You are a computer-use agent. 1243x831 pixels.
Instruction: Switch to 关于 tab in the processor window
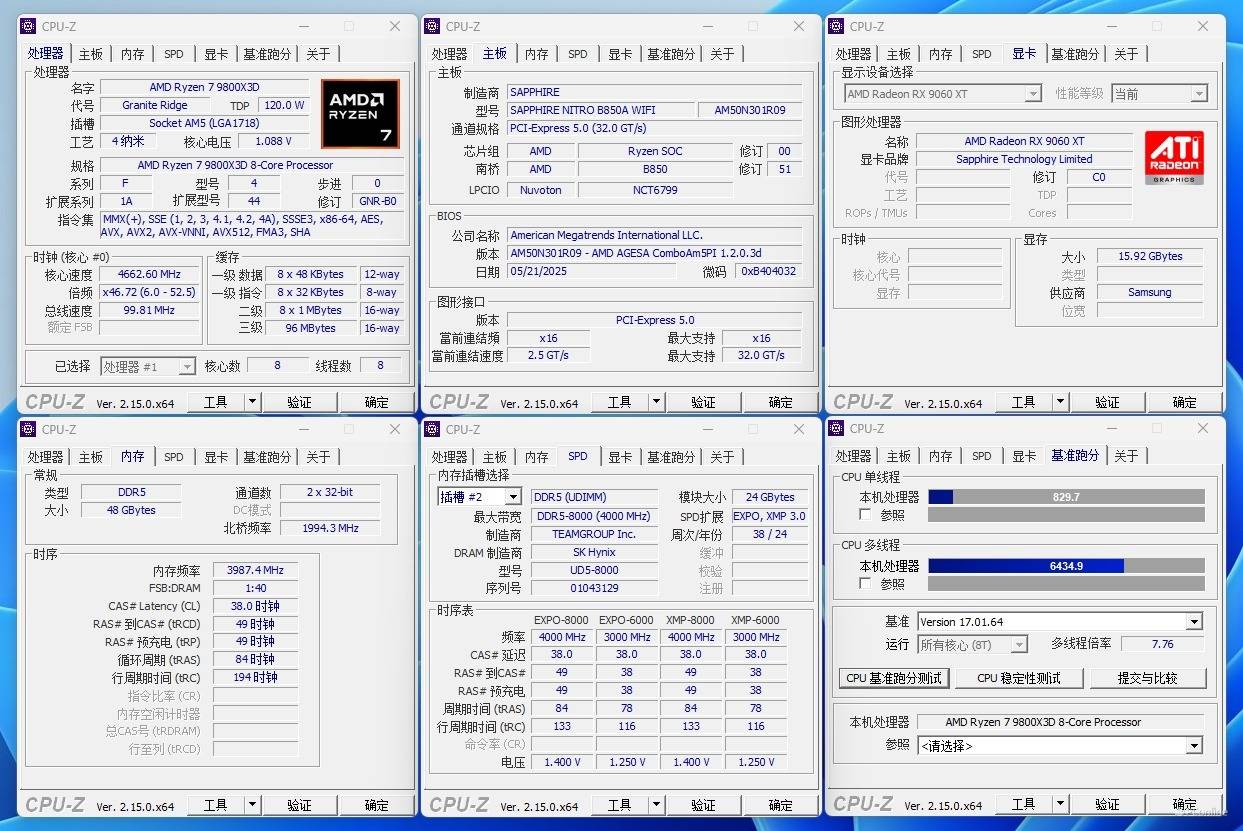click(x=318, y=54)
